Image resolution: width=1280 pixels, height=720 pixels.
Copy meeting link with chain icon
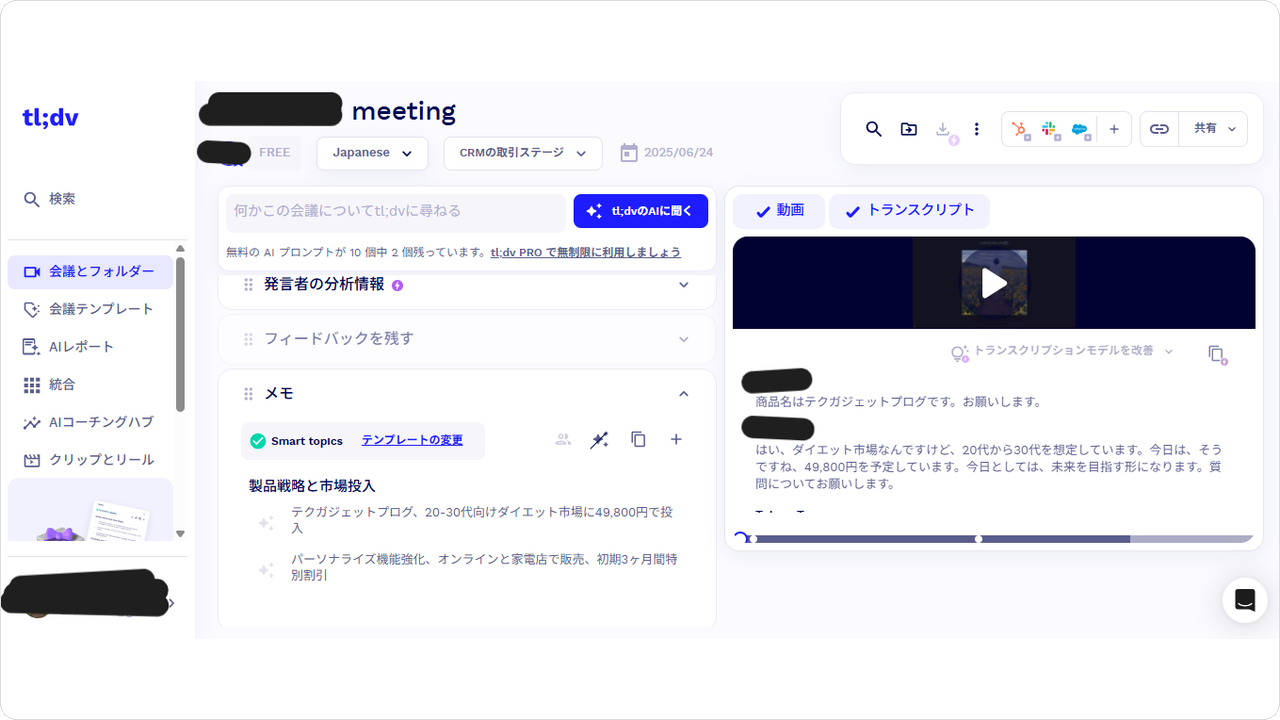[x=1159, y=129]
